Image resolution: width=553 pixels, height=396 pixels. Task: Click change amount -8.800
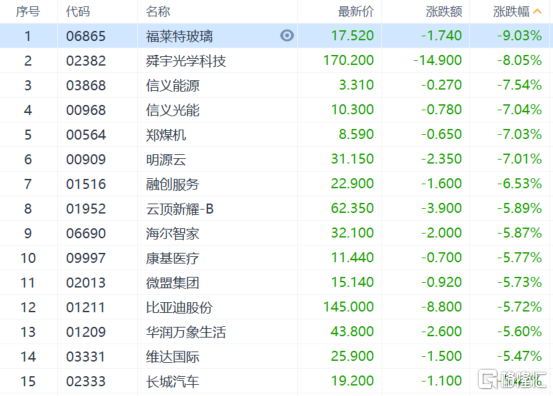[x=442, y=307]
